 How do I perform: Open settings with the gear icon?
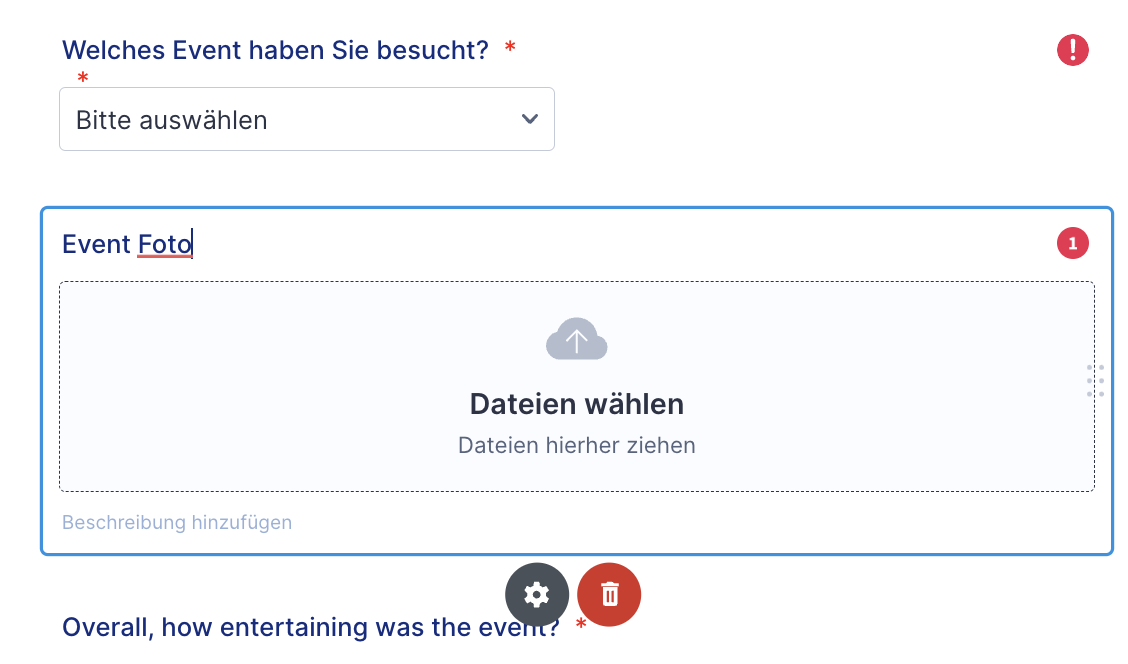pyautogui.click(x=537, y=595)
